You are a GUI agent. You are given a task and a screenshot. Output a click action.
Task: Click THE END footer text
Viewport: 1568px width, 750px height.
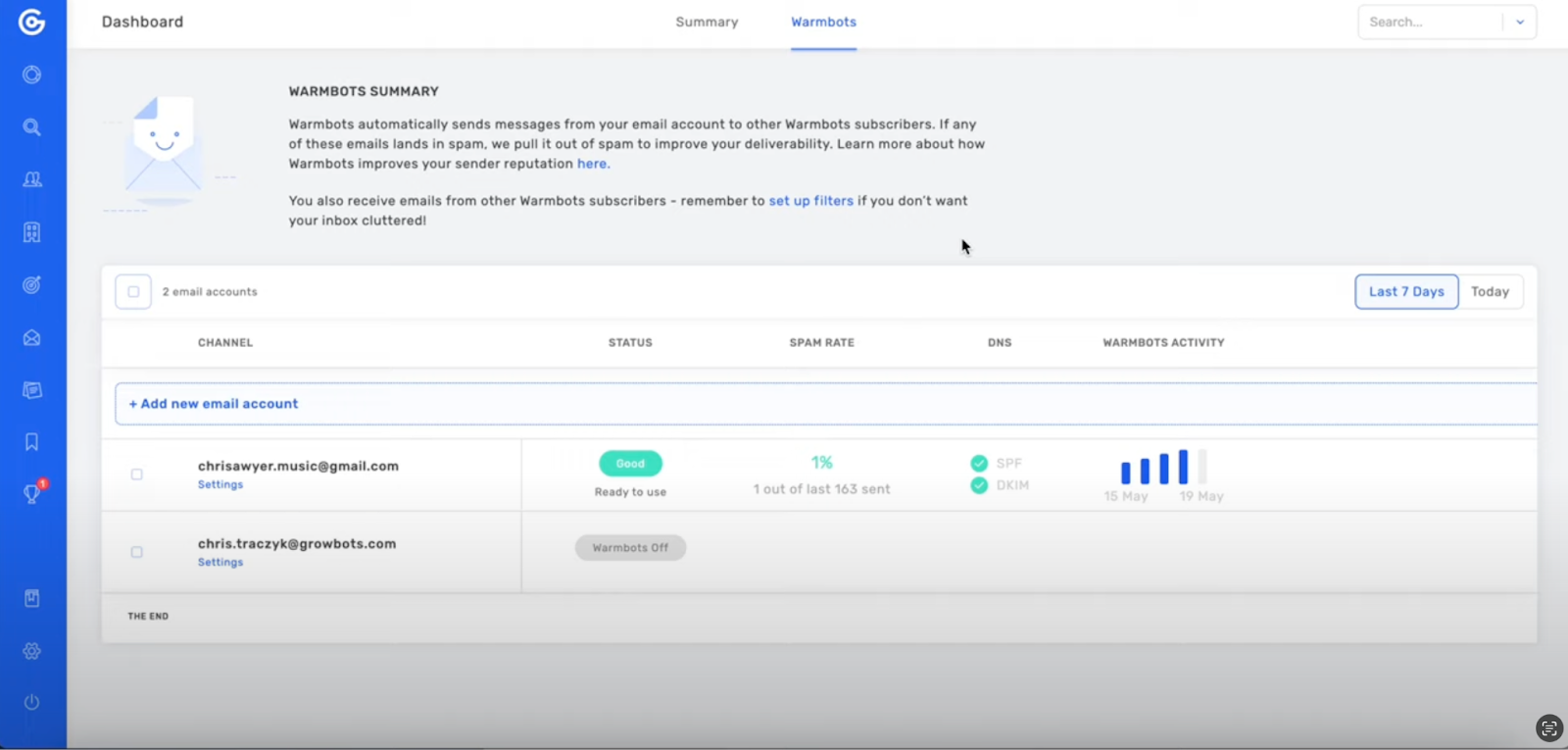(x=148, y=616)
